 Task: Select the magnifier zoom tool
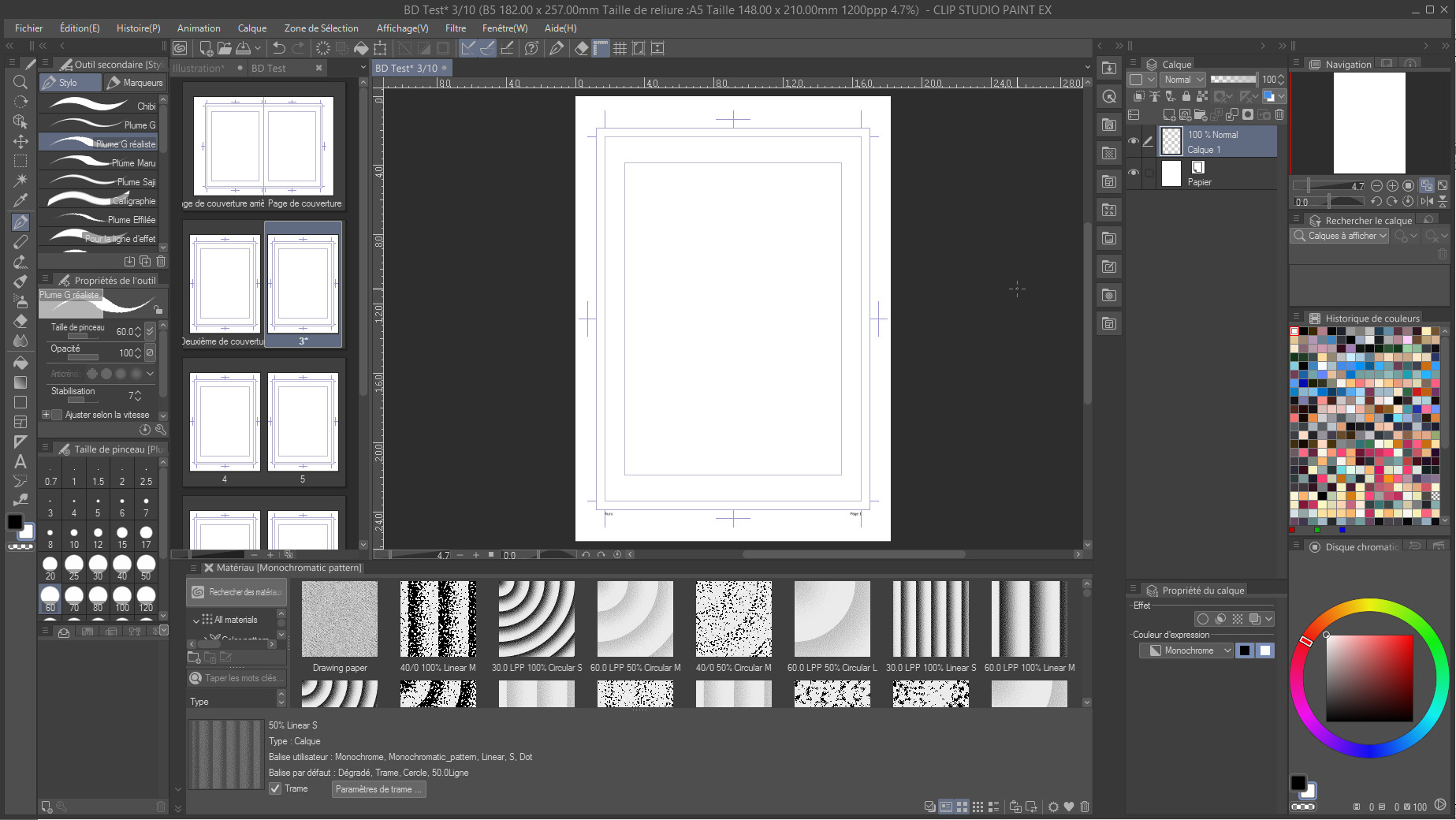click(20, 82)
